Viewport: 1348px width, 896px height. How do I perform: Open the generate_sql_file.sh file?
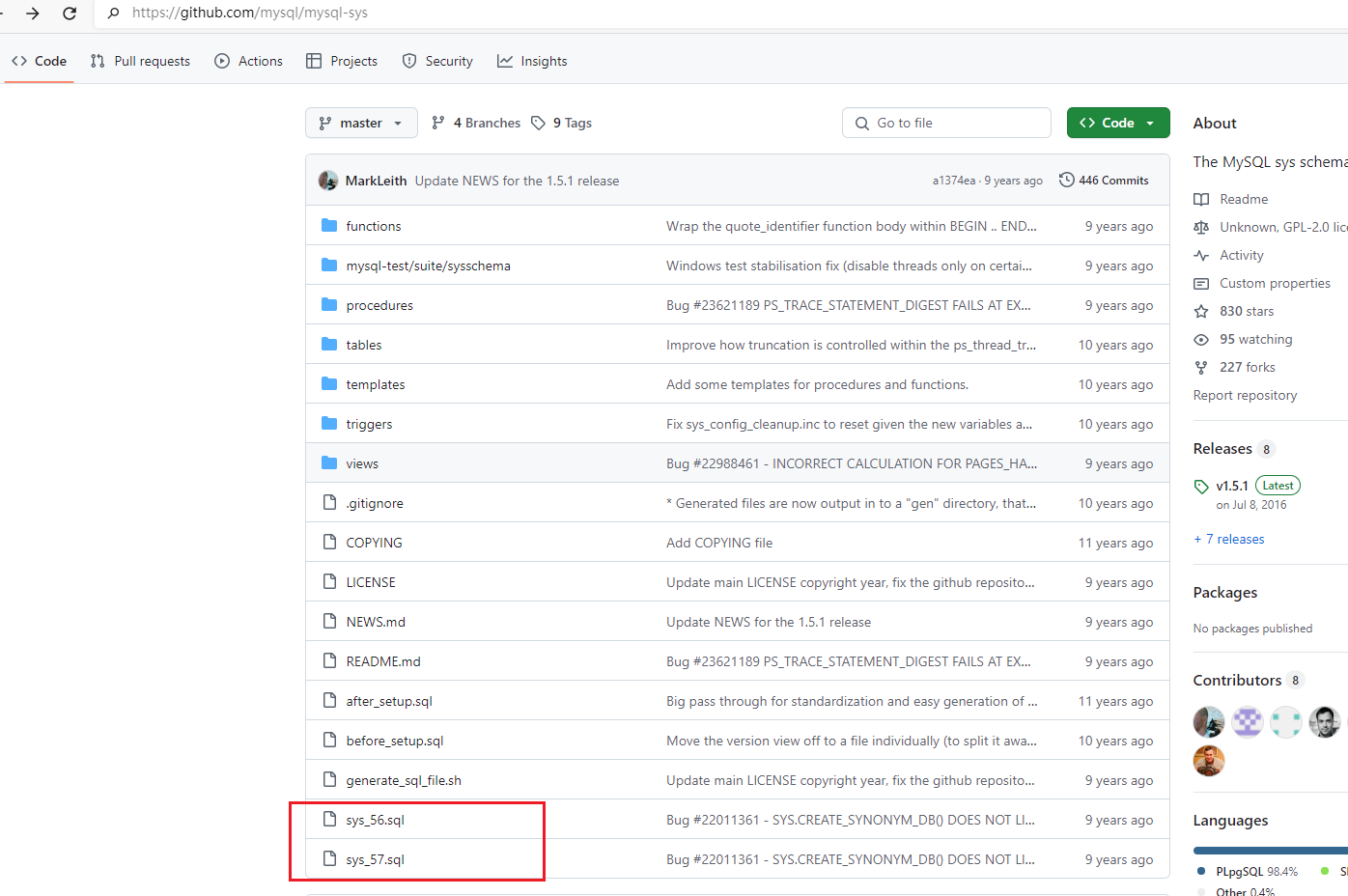(x=404, y=780)
